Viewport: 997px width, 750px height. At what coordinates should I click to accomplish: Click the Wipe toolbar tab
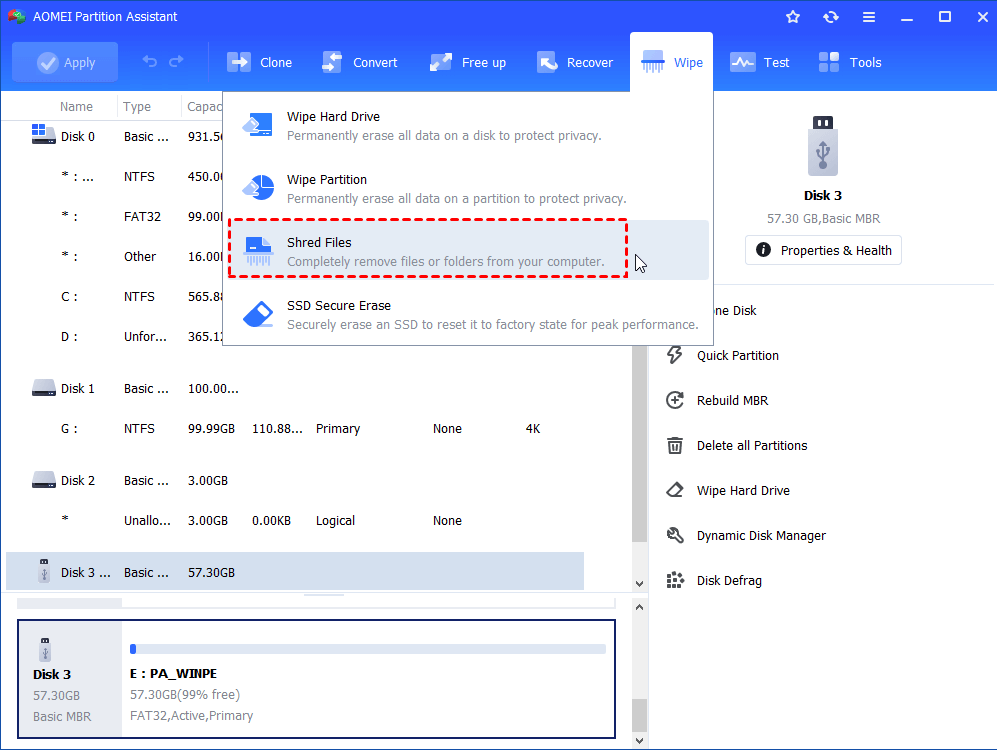671,62
